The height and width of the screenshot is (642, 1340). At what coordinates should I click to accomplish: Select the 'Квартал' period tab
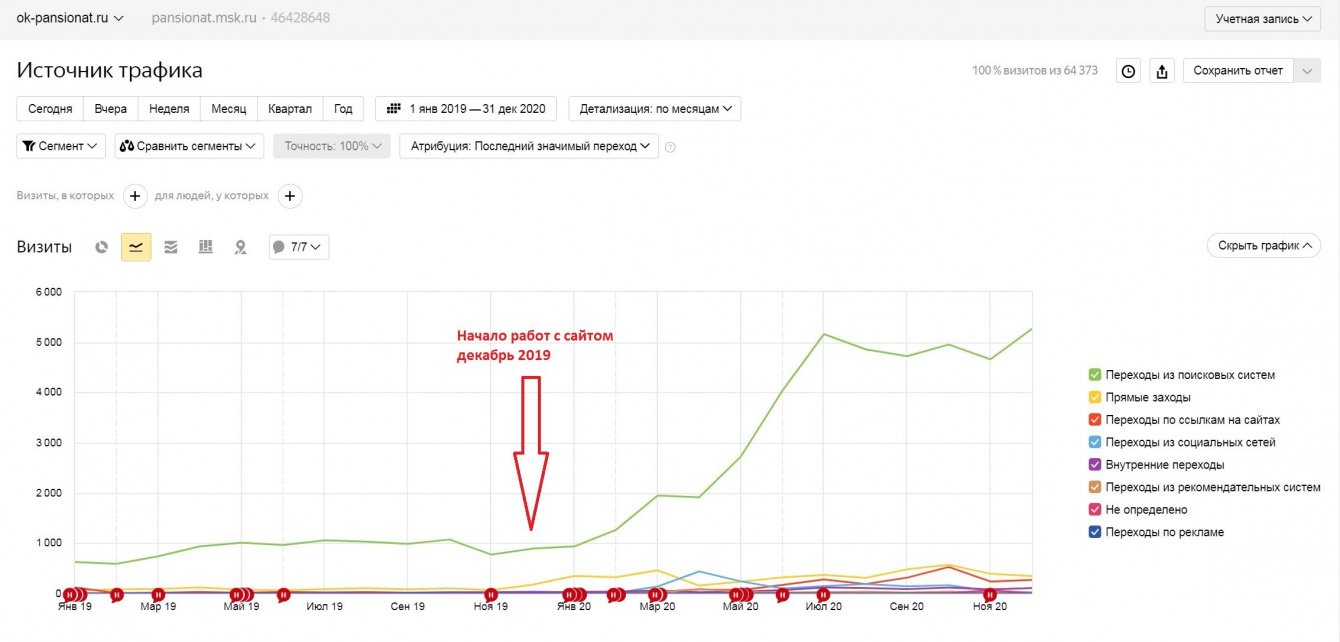point(290,109)
